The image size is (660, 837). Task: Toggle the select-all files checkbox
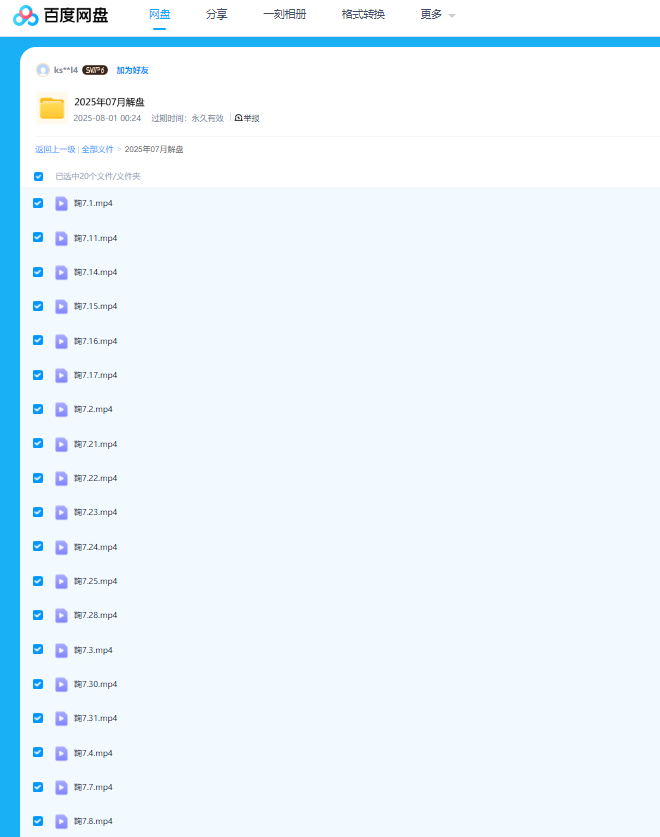tap(39, 176)
